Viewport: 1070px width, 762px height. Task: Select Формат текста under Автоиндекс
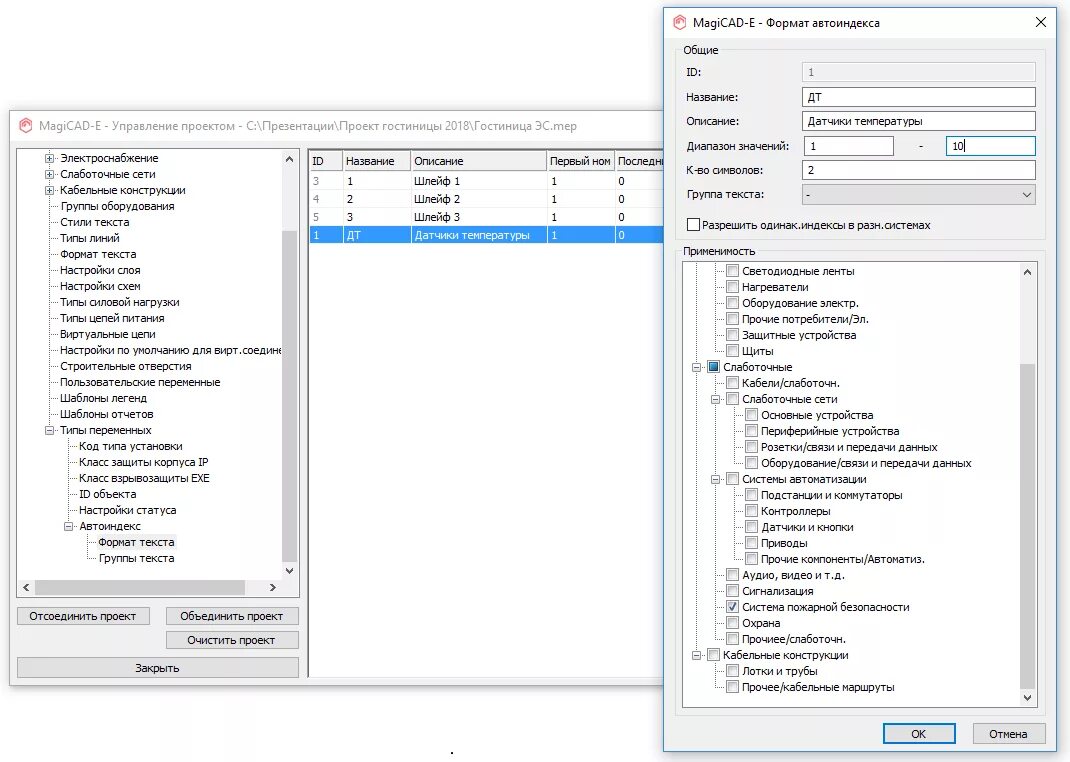136,542
